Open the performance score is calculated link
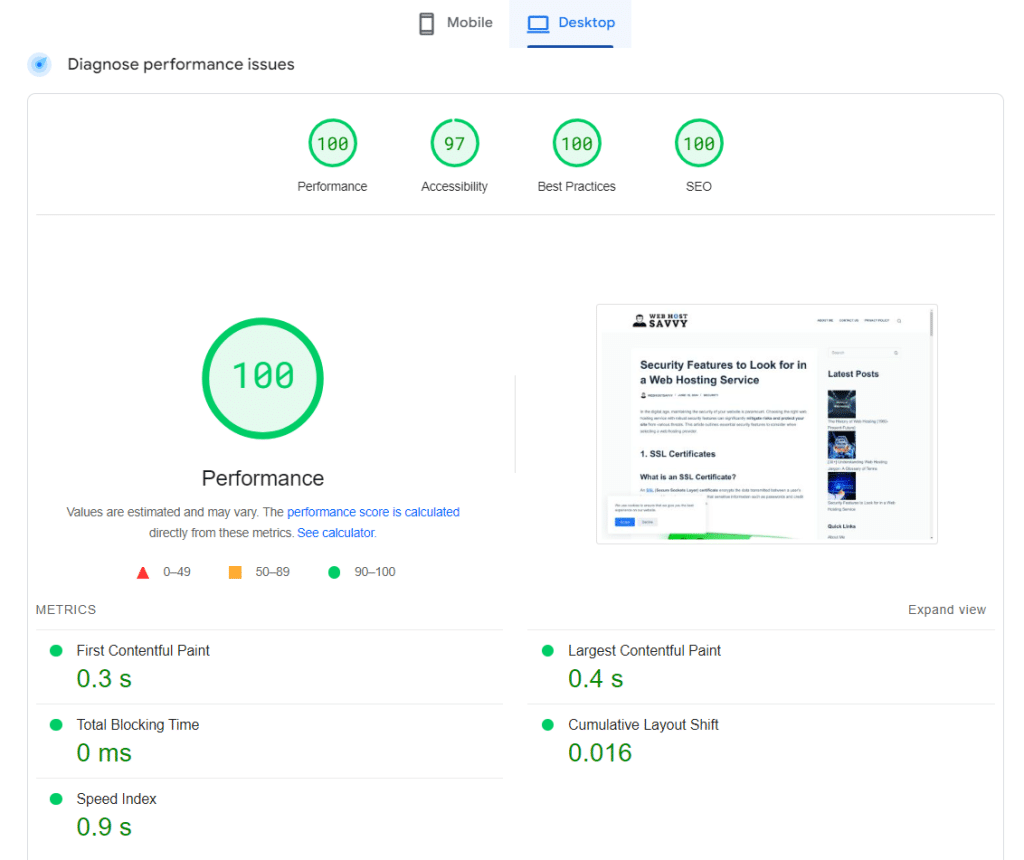 pos(373,511)
